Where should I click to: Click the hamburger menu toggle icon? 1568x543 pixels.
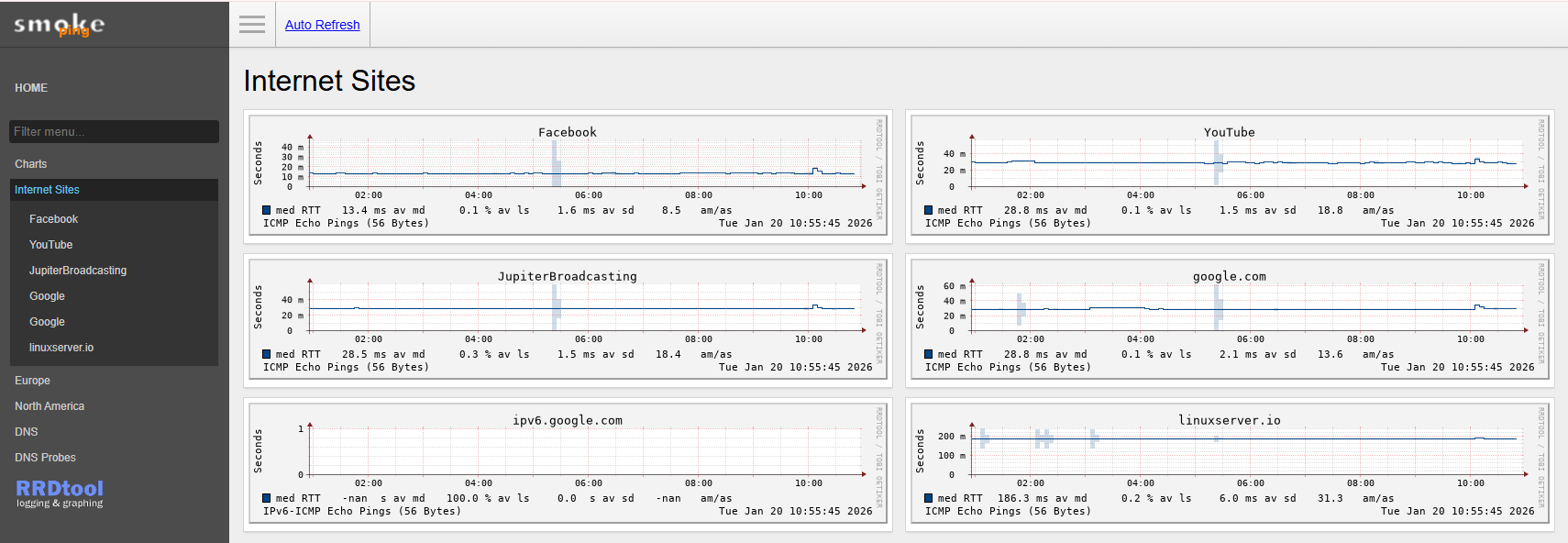252,25
